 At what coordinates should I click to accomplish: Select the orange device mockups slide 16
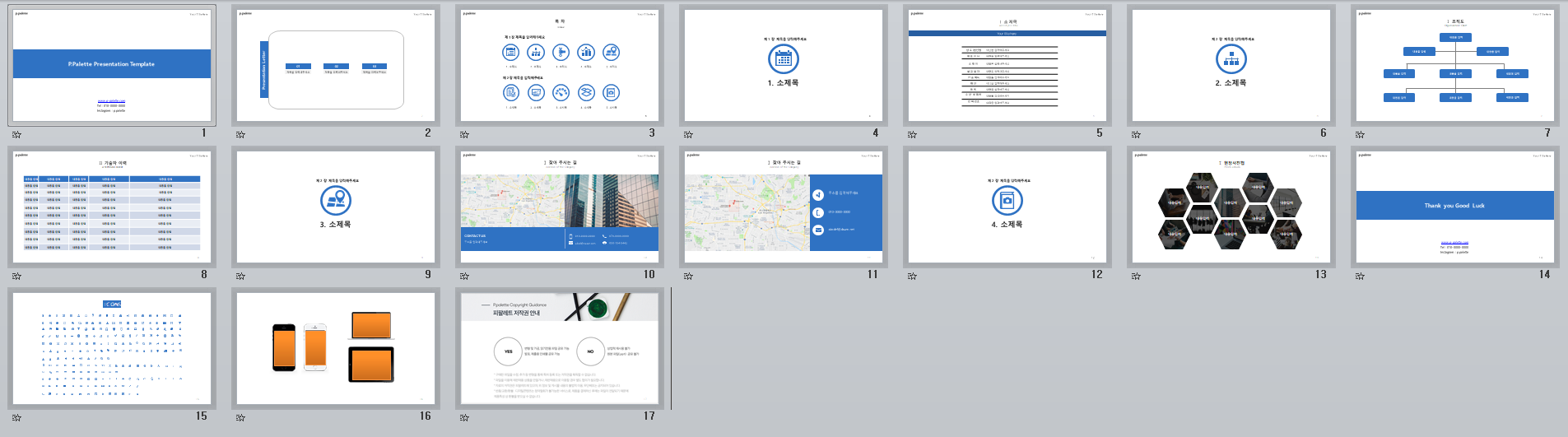[x=336, y=348]
